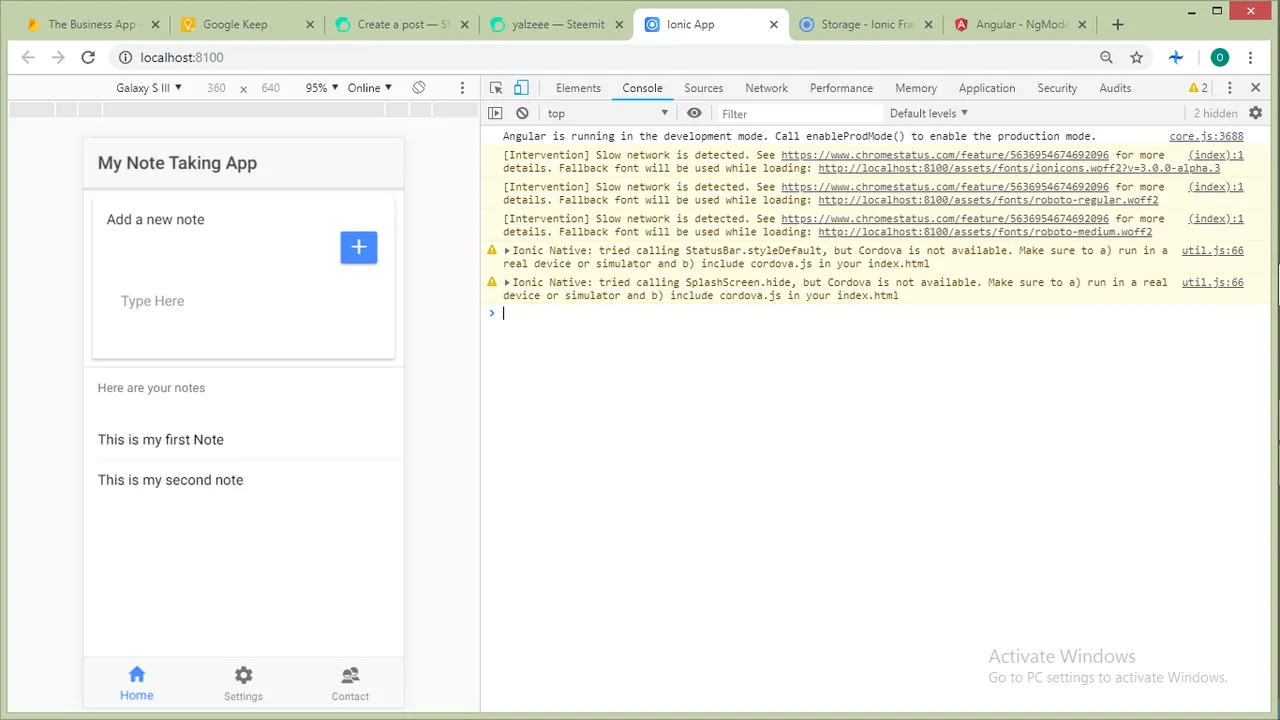Open the ionicons.woff2 font link

1019,168
